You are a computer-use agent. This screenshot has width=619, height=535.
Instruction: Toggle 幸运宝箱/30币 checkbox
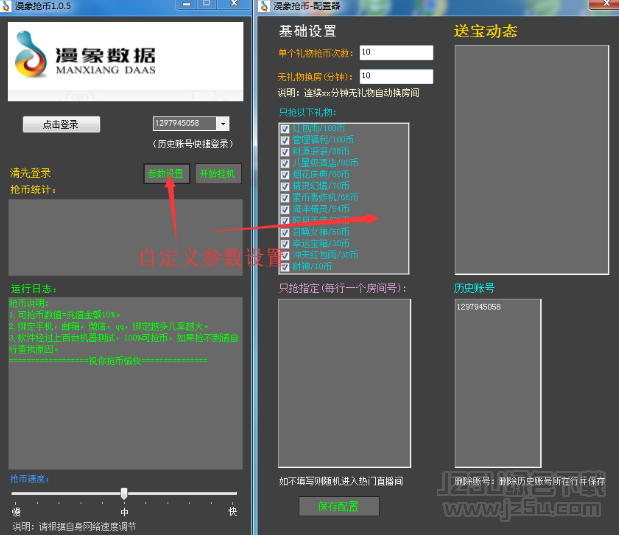tap(285, 244)
